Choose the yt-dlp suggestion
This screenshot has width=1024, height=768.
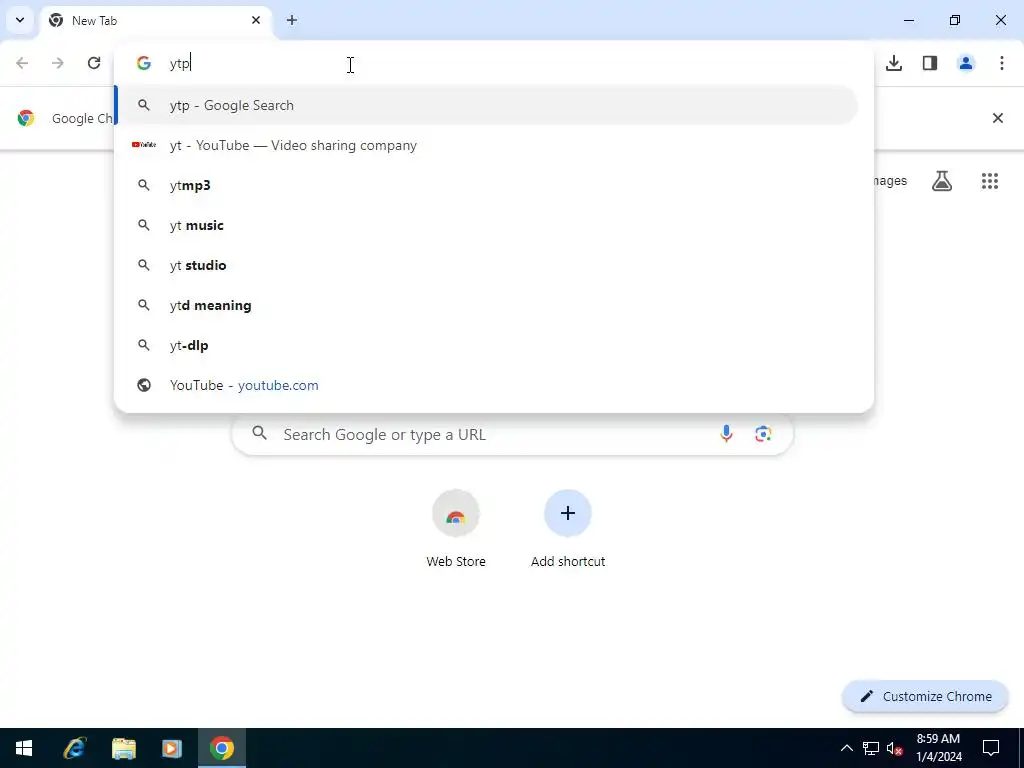click(487, 345)
